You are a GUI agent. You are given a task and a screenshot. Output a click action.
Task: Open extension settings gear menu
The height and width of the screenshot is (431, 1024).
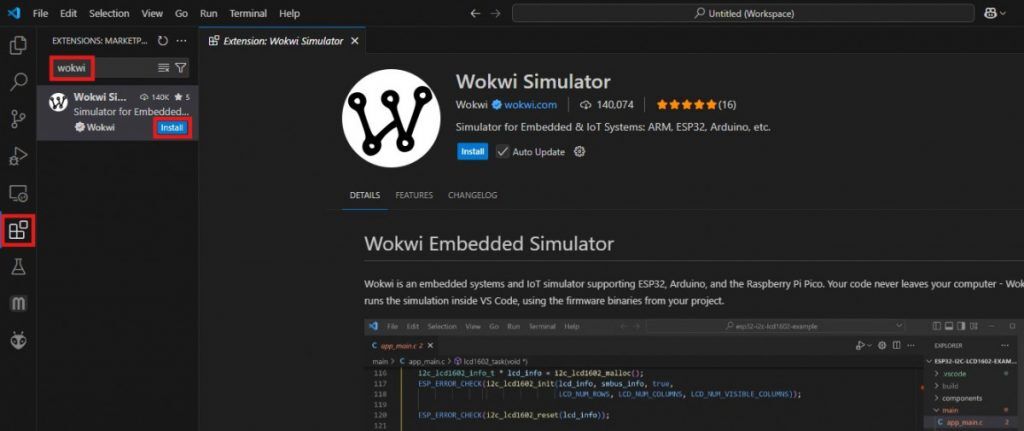(579, 152)
